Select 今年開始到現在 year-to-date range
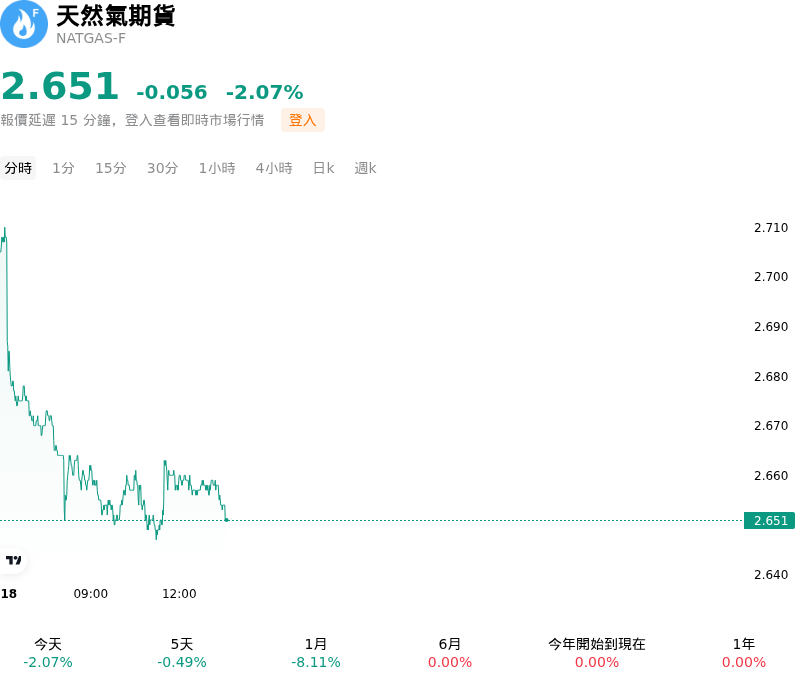This screenshot has height=682, width=800. [x=596, y=653]
